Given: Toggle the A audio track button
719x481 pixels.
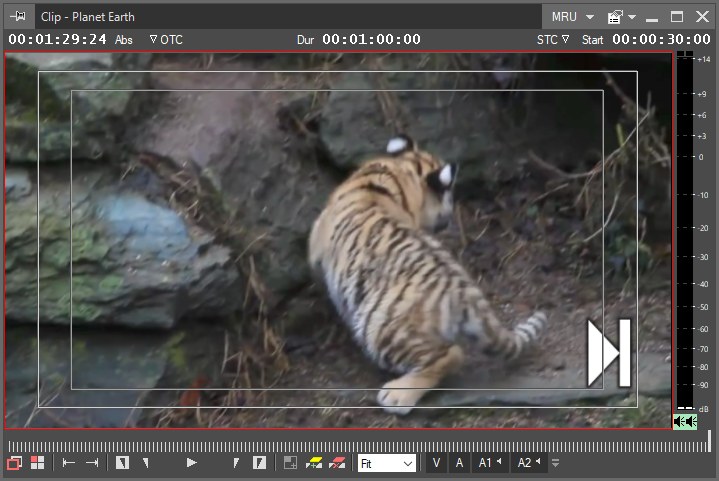Looking at the screenshot, I should tap(459, 463).
